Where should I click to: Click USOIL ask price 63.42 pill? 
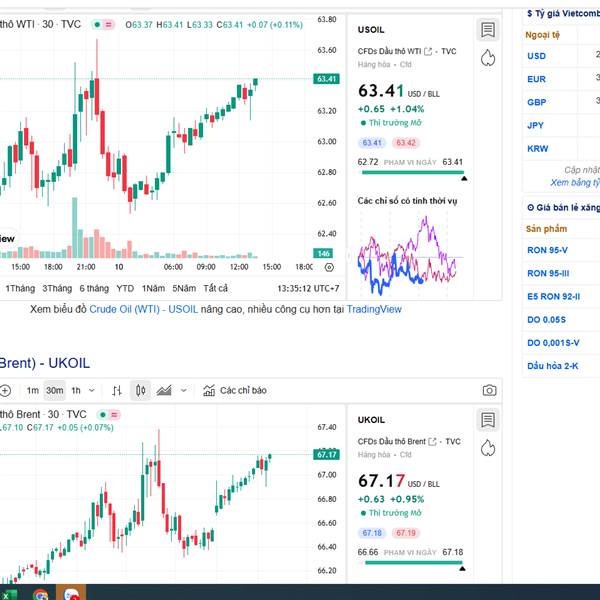coord(406,143)
